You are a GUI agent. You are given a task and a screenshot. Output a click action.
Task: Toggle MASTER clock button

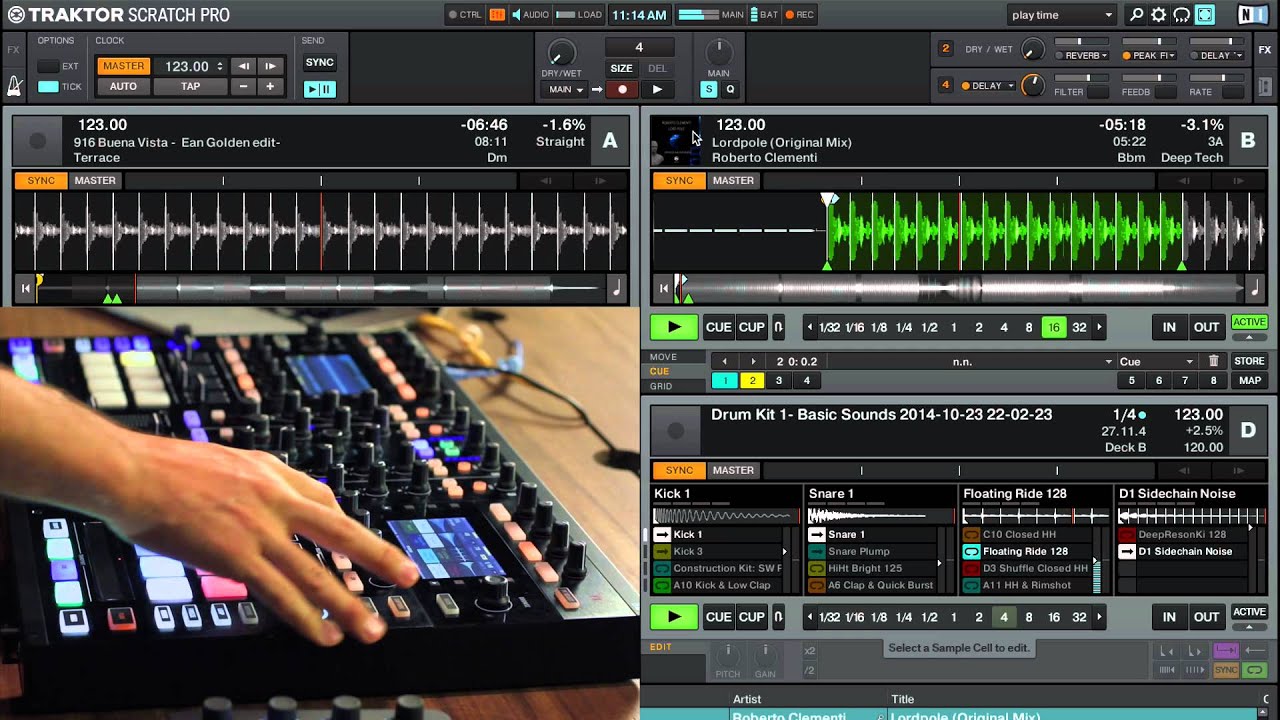[x=124, y=66]
